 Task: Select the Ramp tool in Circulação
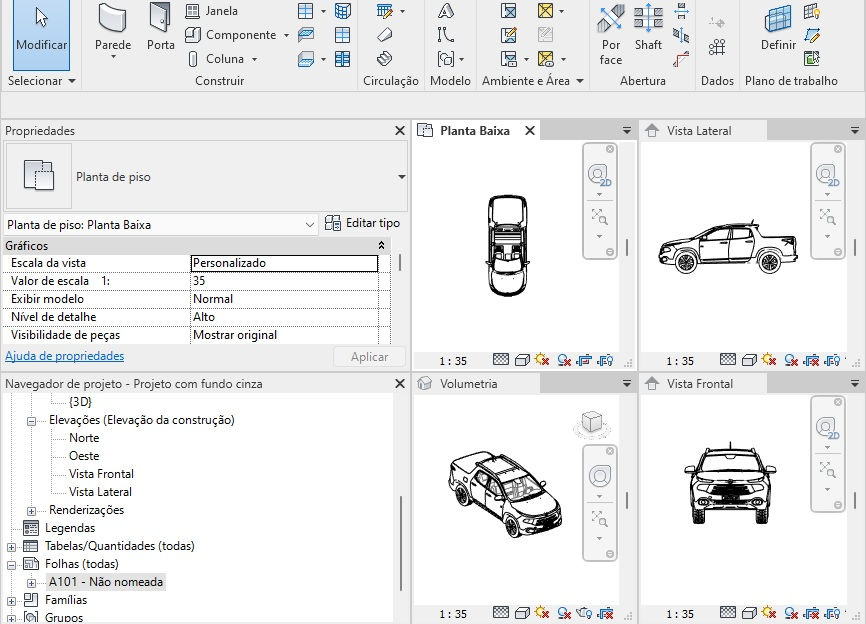(384, 35)
